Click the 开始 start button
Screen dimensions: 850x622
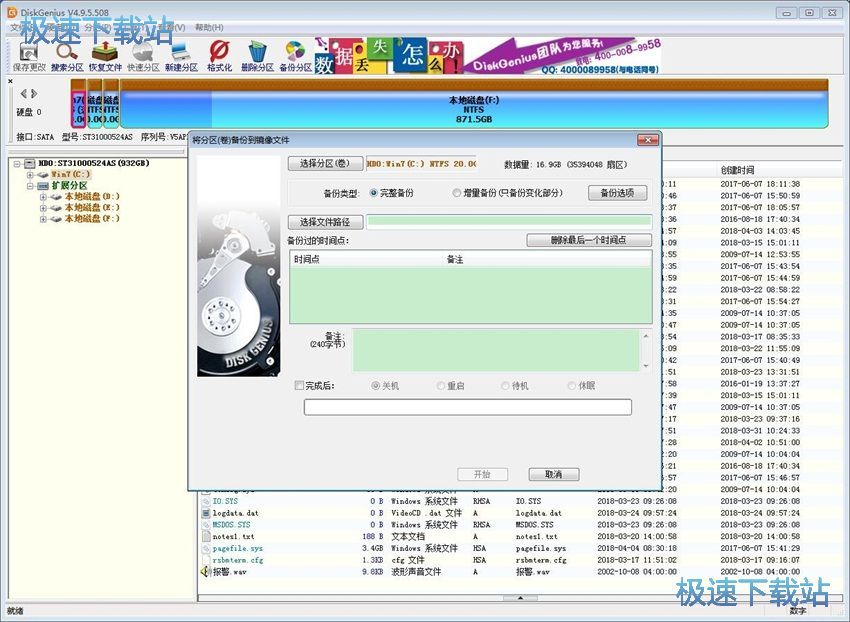tap(482, 474)
